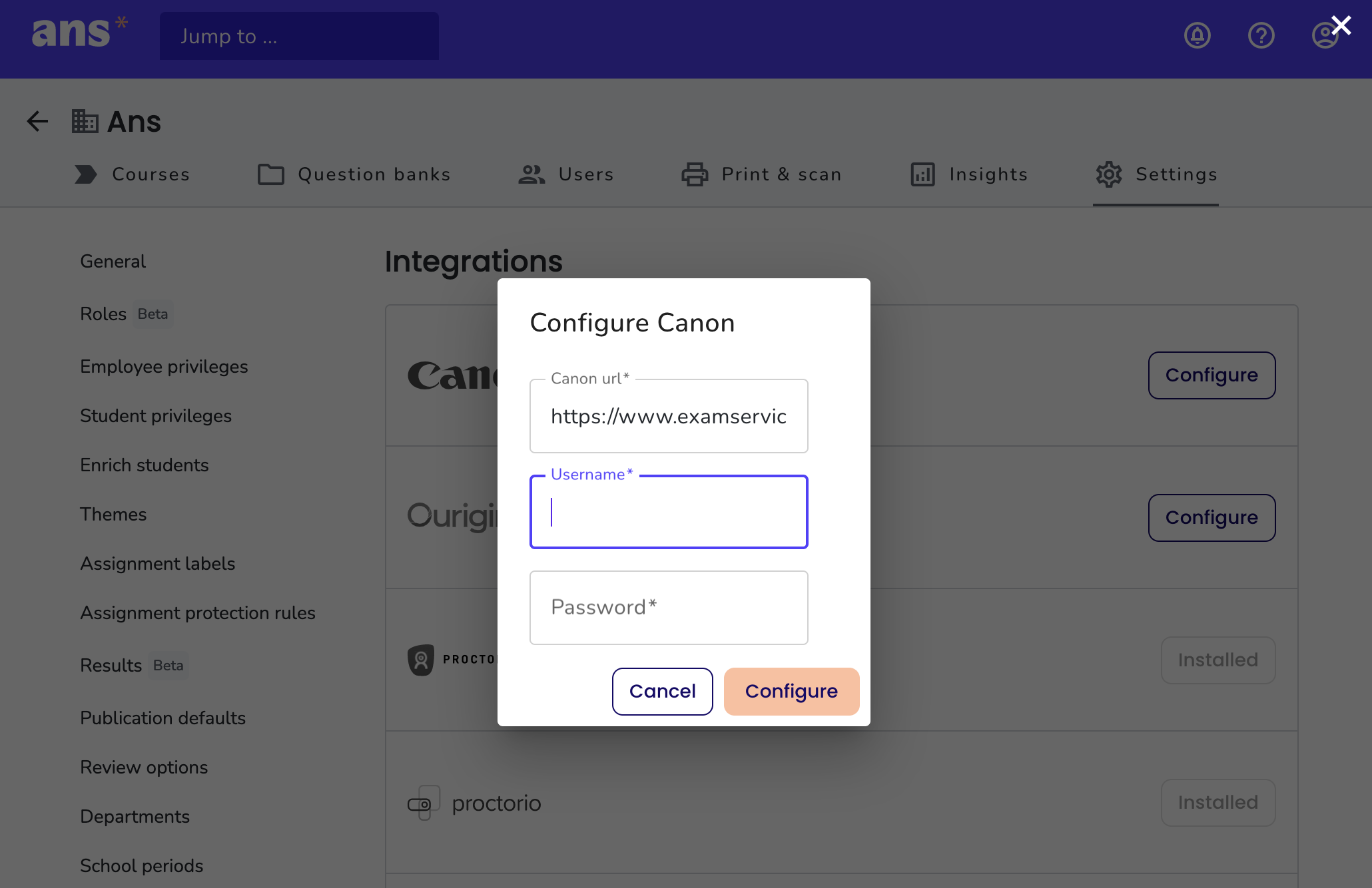Select Publication defaults in sidebar
This screenshot has height=888, width=1372.
(163, 718)
